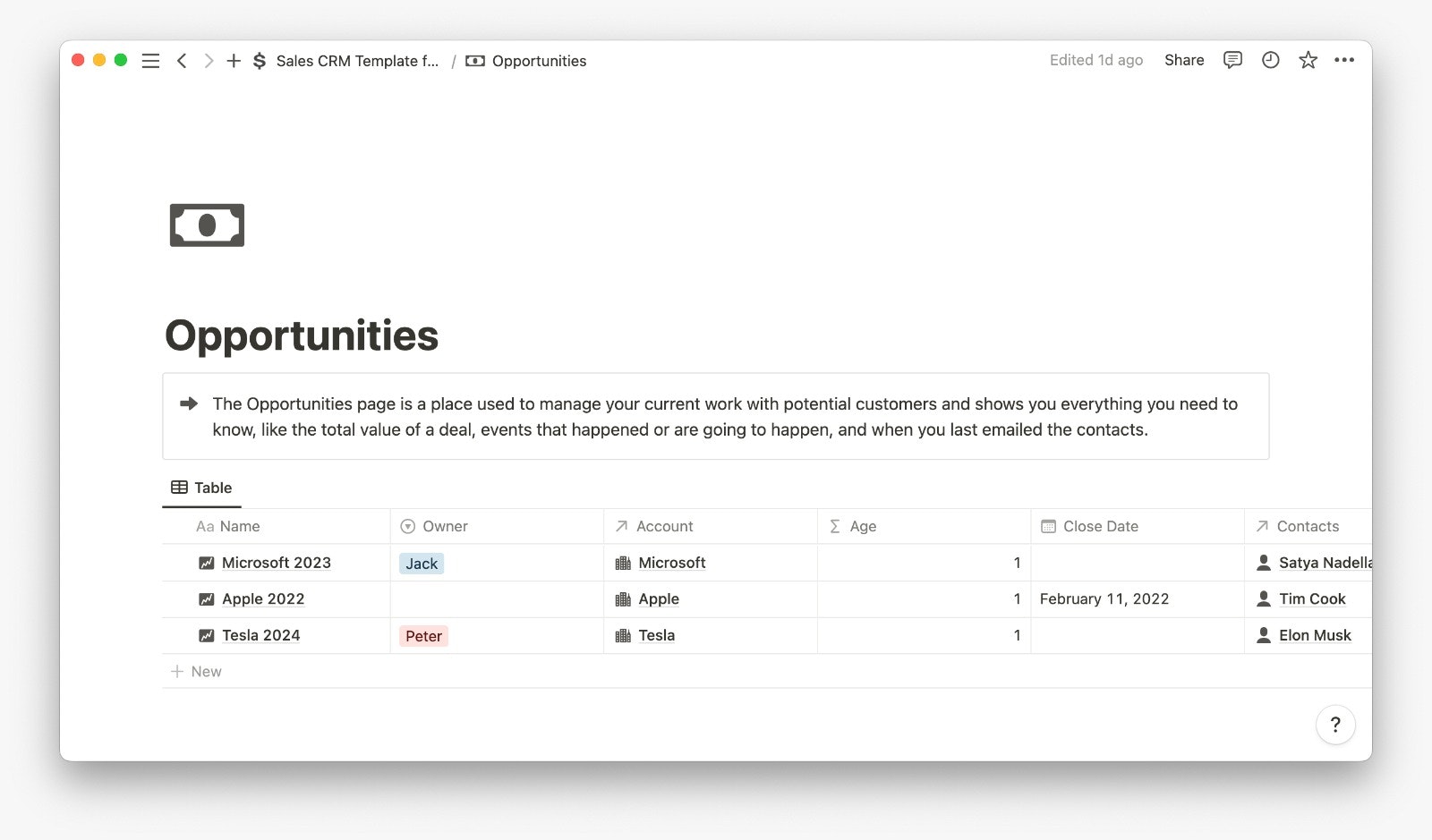The width and height of the screenshot is (1432, 840).
Task: Open the Owner column header
Action: tap(497, 526)
